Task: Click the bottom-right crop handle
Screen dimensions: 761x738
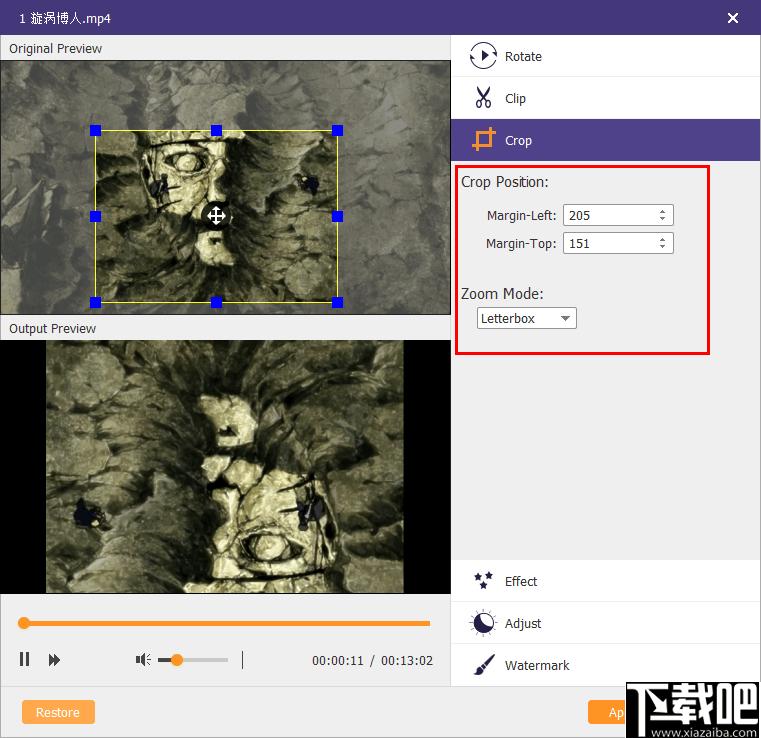Action: click(338, 303)
